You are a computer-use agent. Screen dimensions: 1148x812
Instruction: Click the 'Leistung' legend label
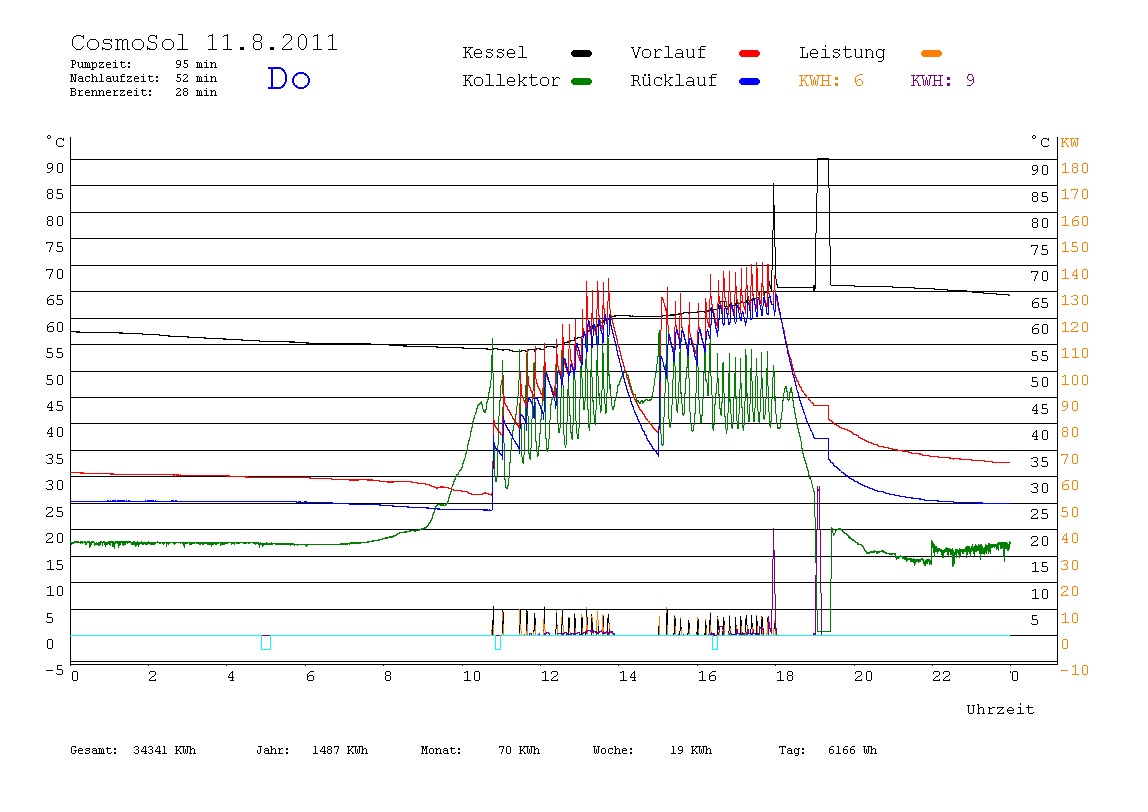[842, 53]
